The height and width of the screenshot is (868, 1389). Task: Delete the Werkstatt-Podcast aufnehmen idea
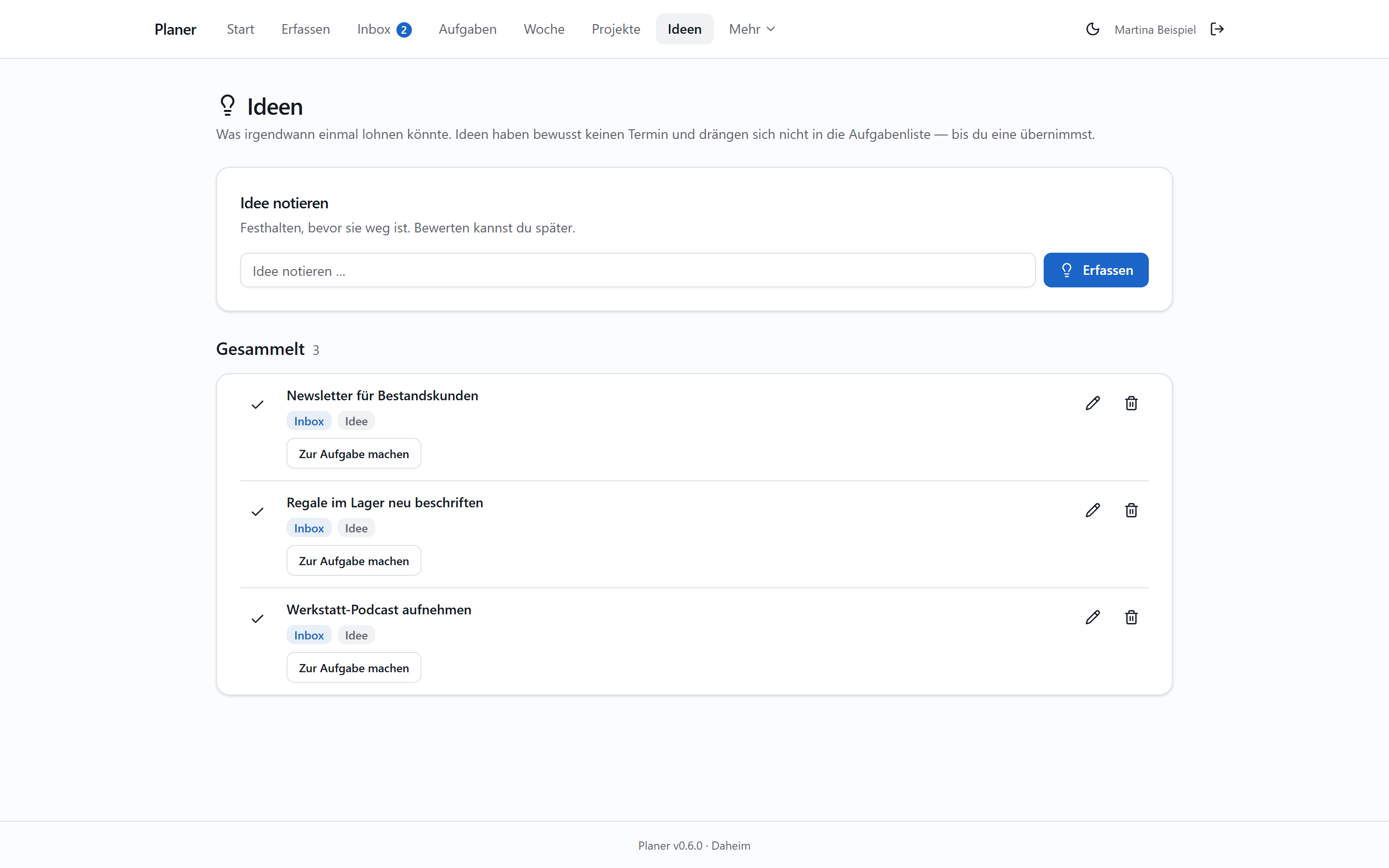tap(1131, 617)
